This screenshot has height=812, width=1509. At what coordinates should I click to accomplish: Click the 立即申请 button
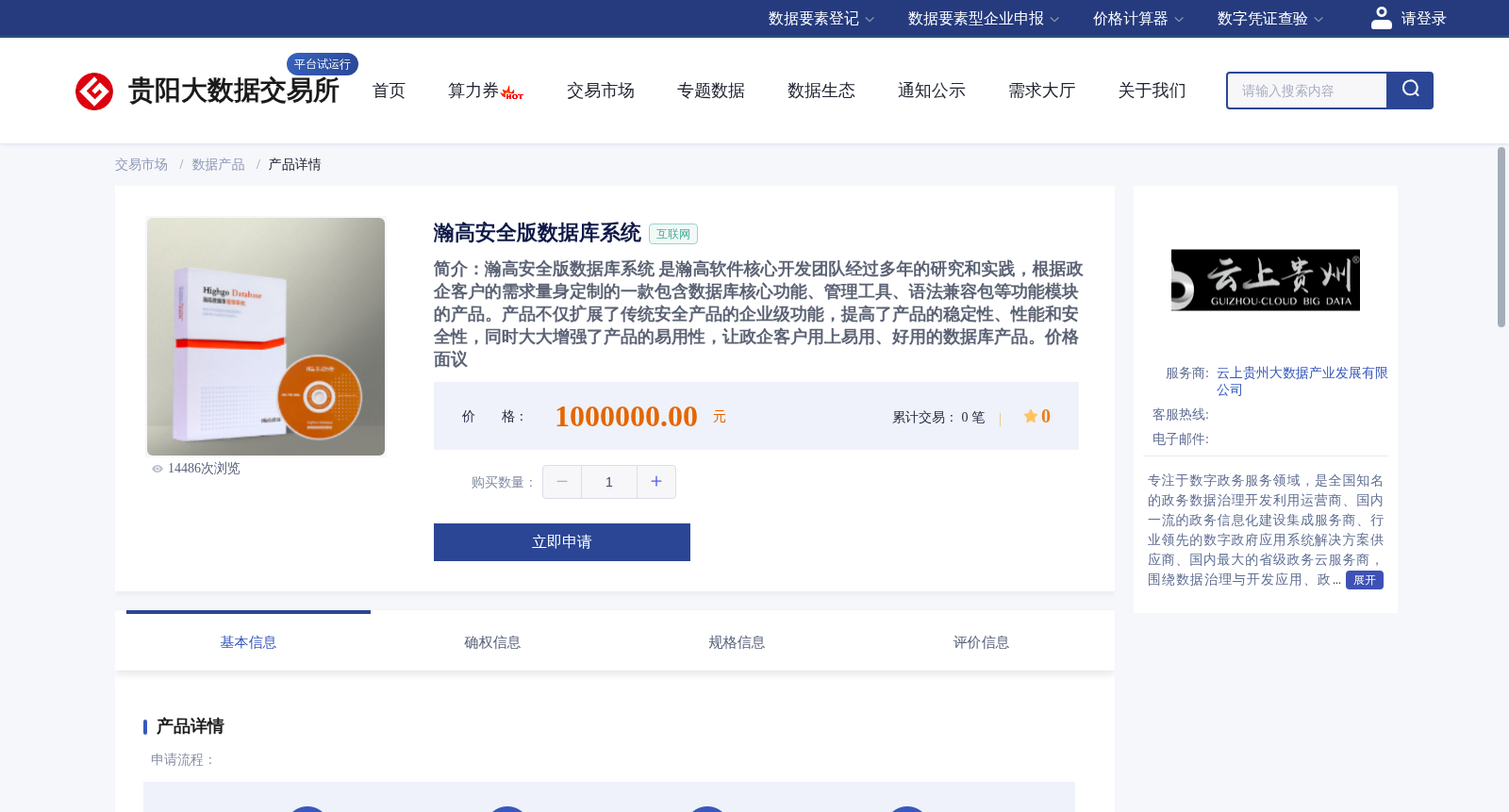coord(562,542)
